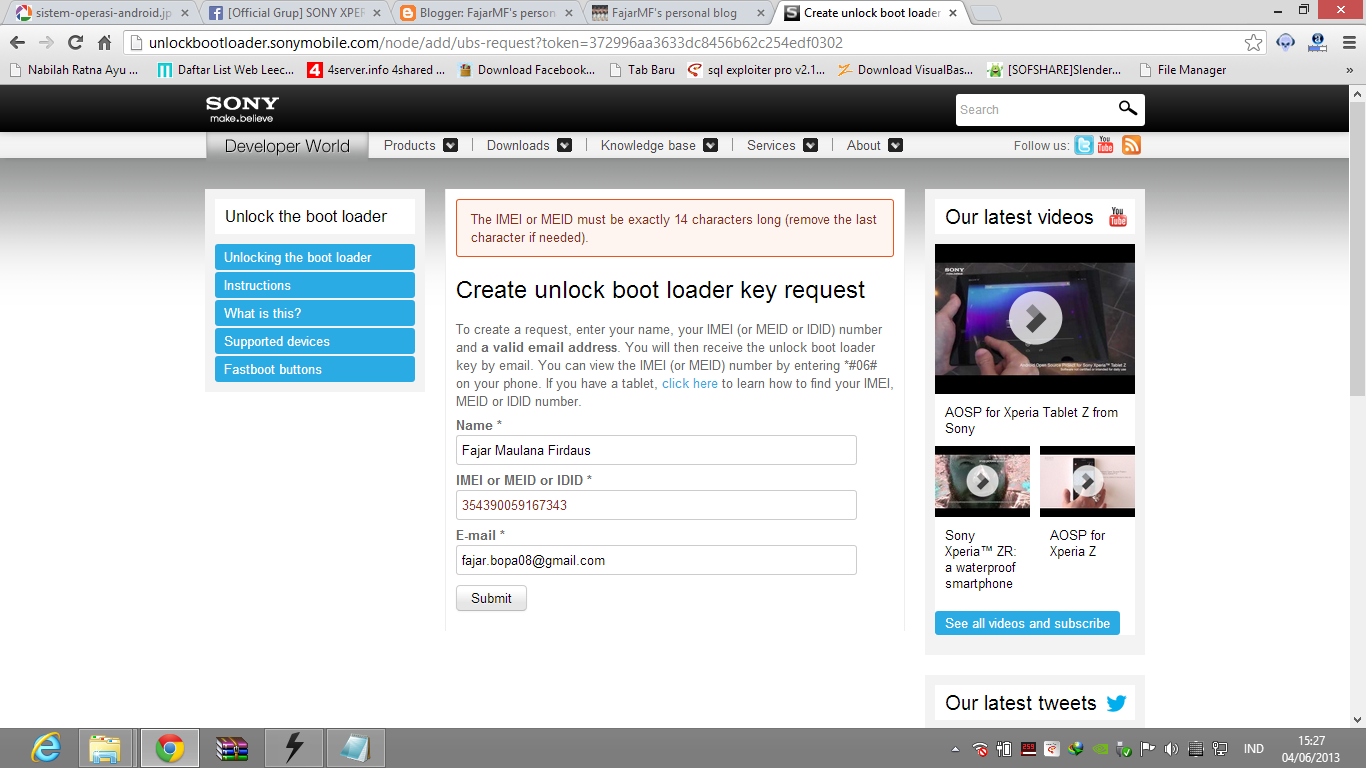Screen dimensions: 1366x768
Task: Open the volume speaker tray icon
Action: tap(1170, 749)
